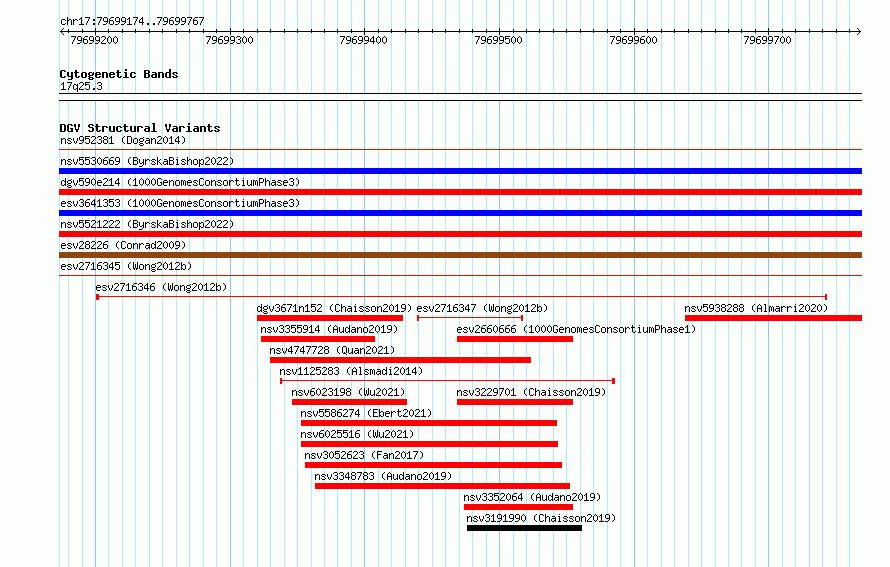Open esv3641353 (1000GenomesConsortiumPhase3) label

pos(180,203)
